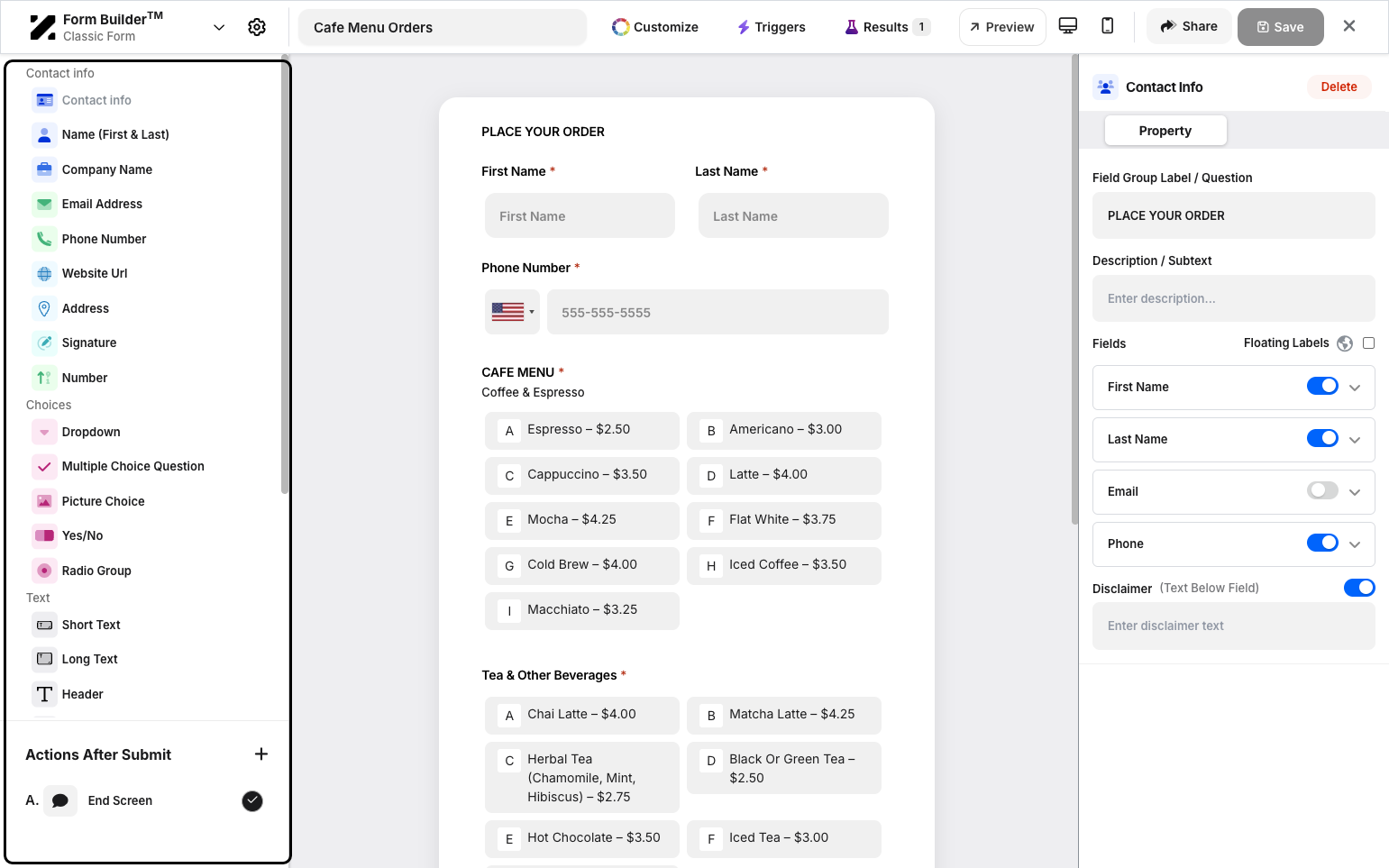
Task: Open the form settings gear icon
Action: pyautogui.click(x=257, y=27)
